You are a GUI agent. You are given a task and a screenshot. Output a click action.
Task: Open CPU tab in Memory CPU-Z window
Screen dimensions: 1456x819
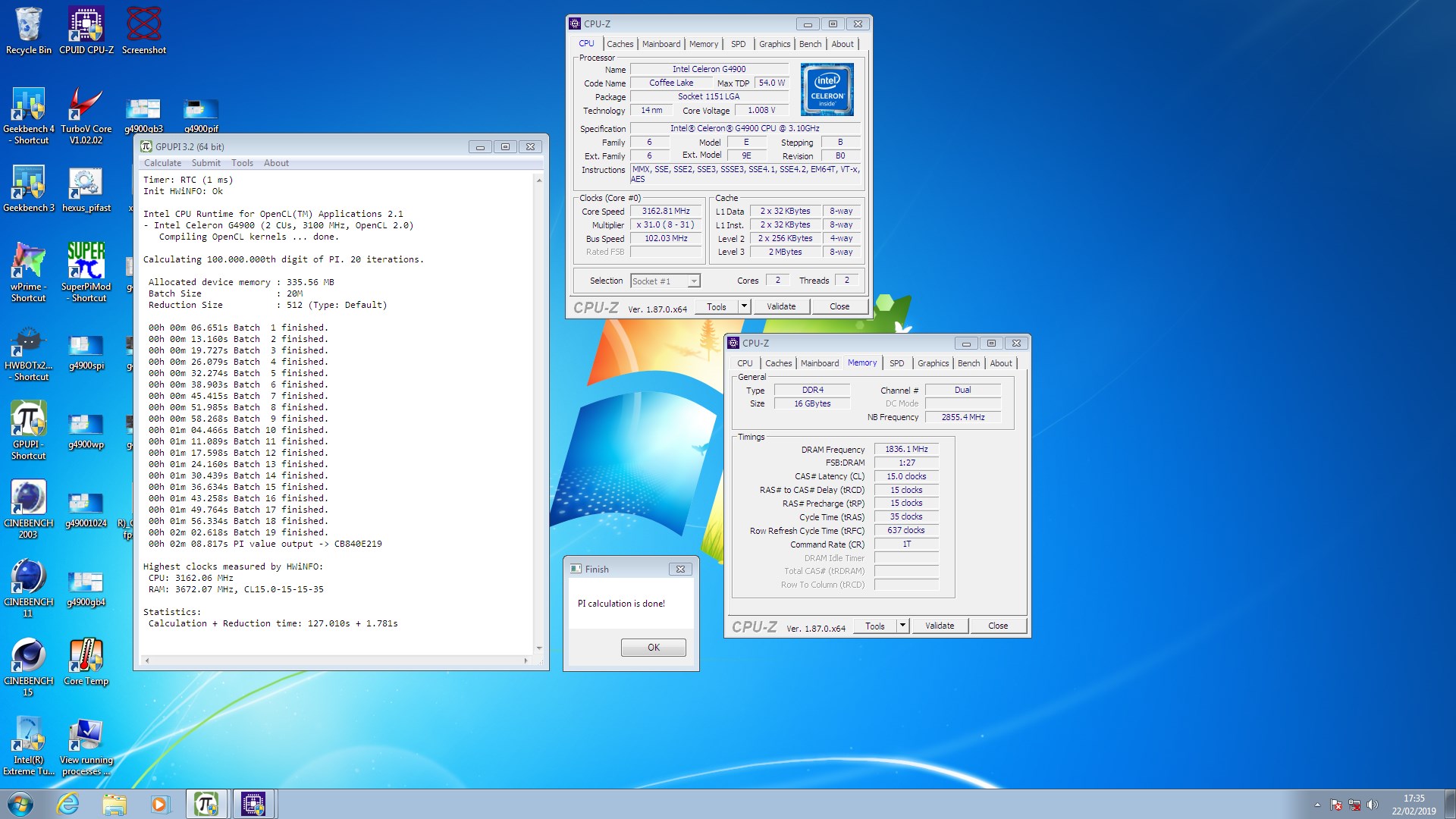[x=745, y=363]
